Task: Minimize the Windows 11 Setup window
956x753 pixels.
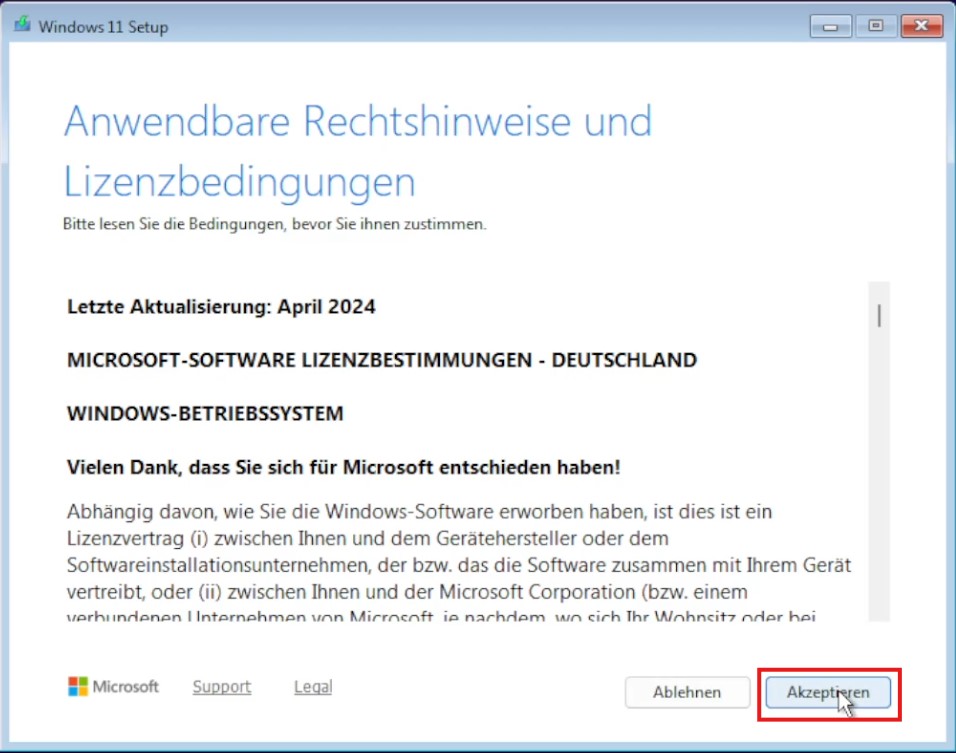Action: 830,26
